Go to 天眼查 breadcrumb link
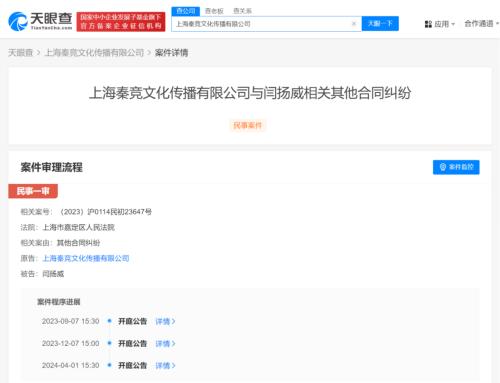Viewport: 500px width, 383px height. coord(20,53)
